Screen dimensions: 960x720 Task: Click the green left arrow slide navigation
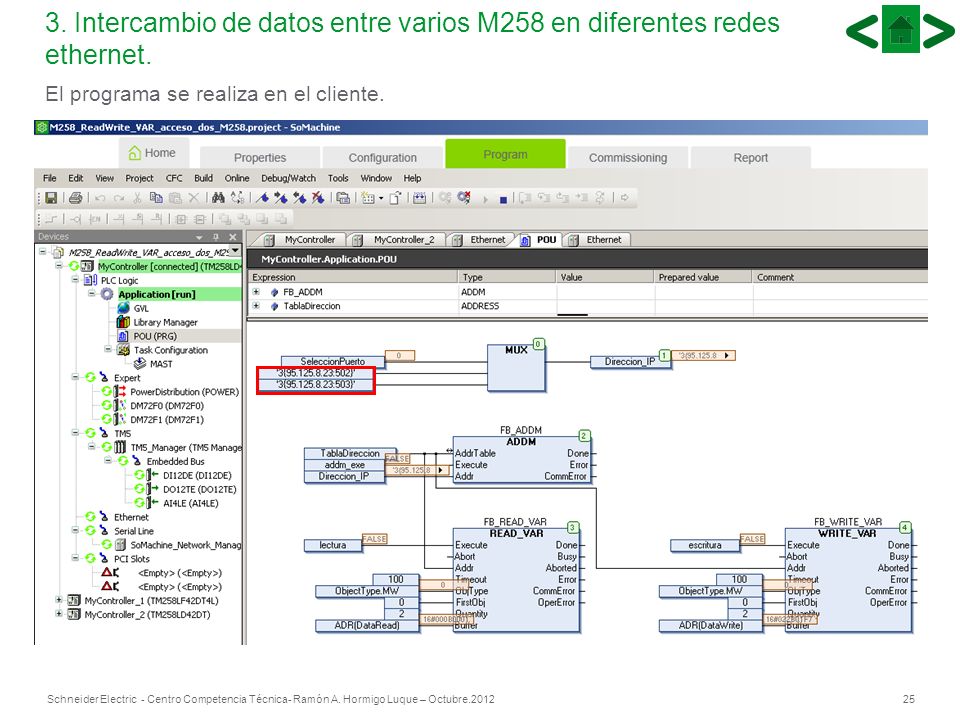click(862, 31)
